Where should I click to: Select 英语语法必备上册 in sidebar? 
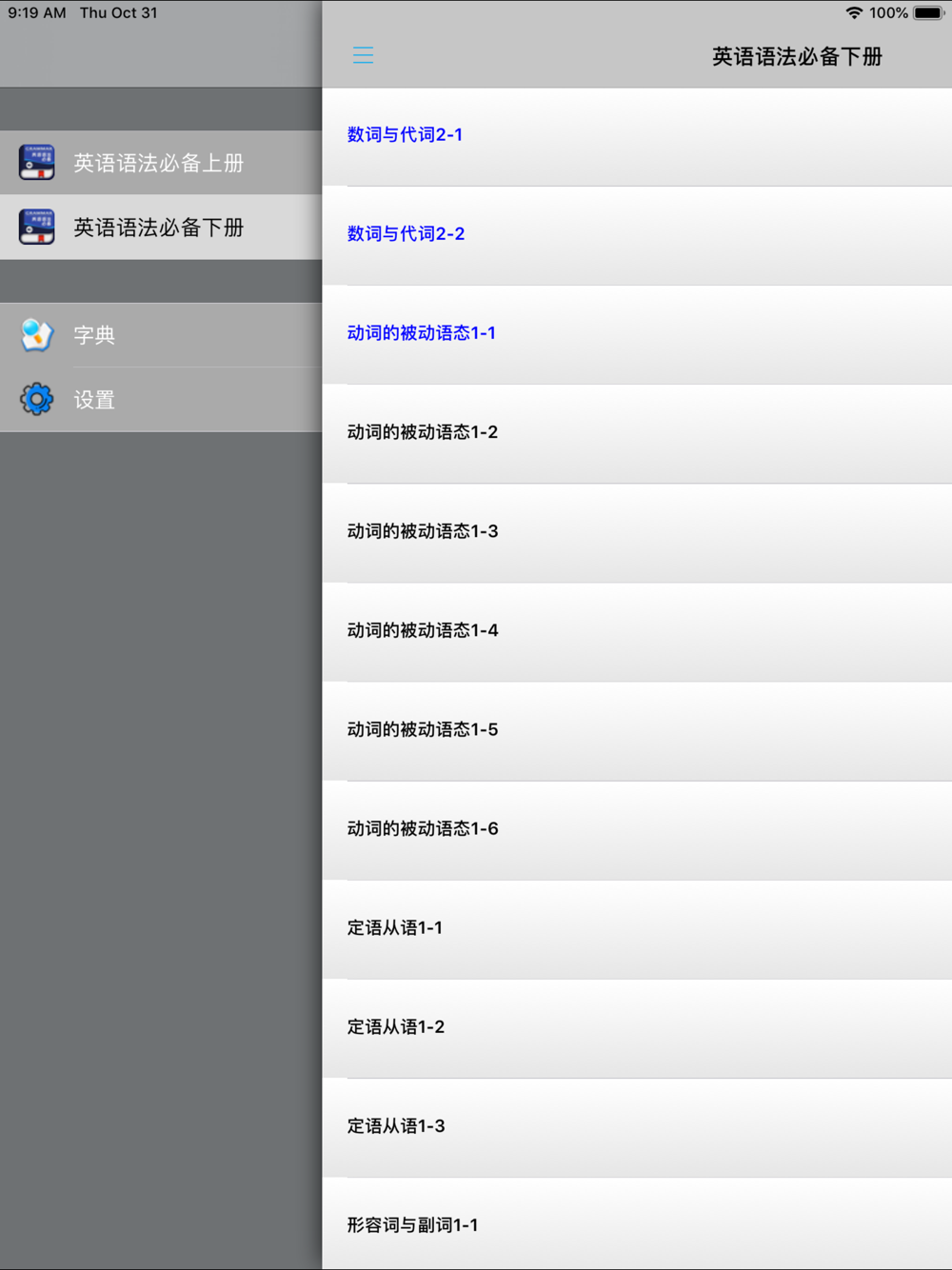pyautogui.click(x=161, y=163)
